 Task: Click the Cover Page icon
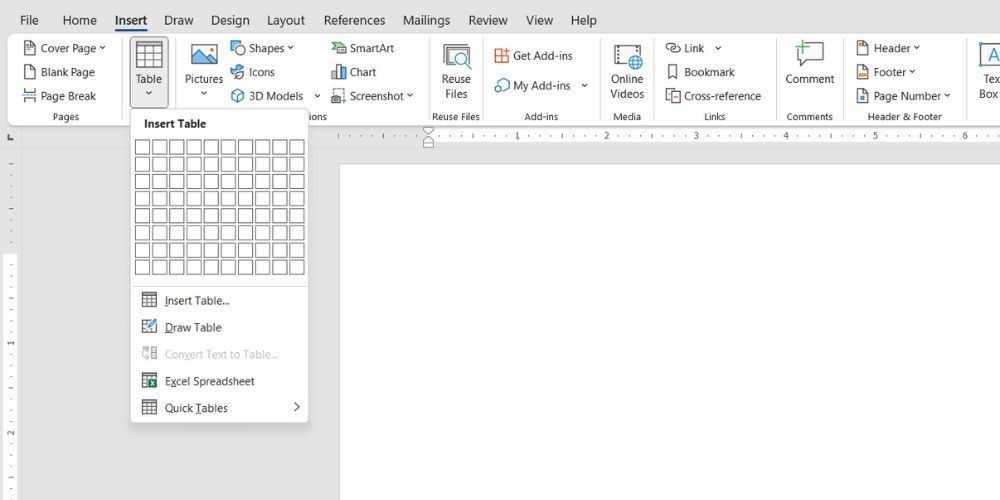[29, 48]
